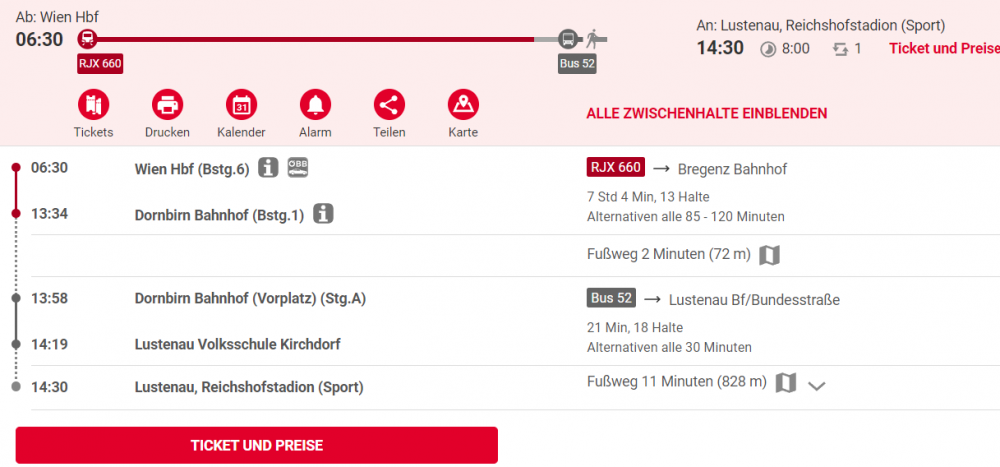Print the connection via Drucken icon
This screenshot has height=467, width=1000.
tap(167, 105)
